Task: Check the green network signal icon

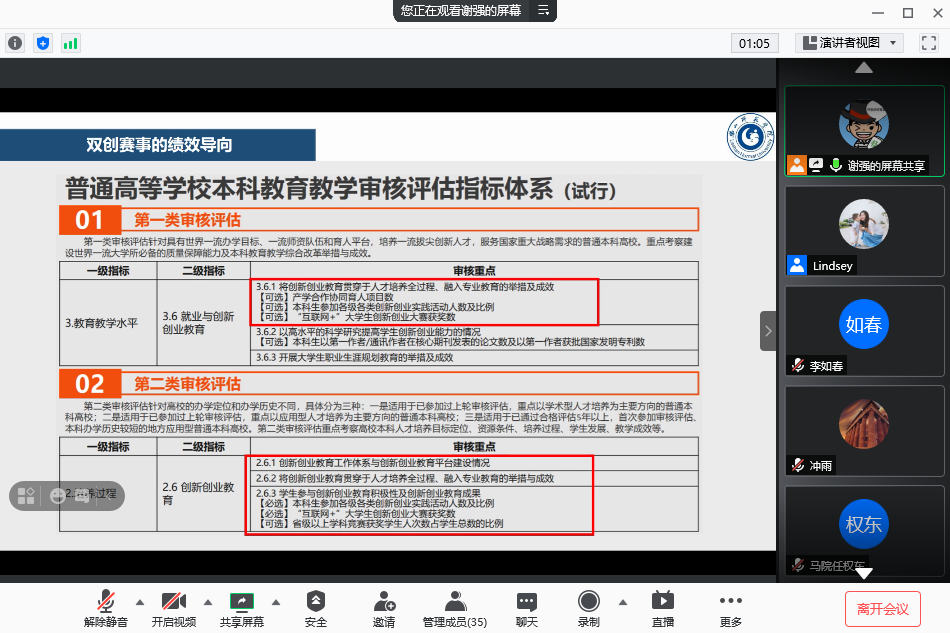Action: click(x=70, y=43)
